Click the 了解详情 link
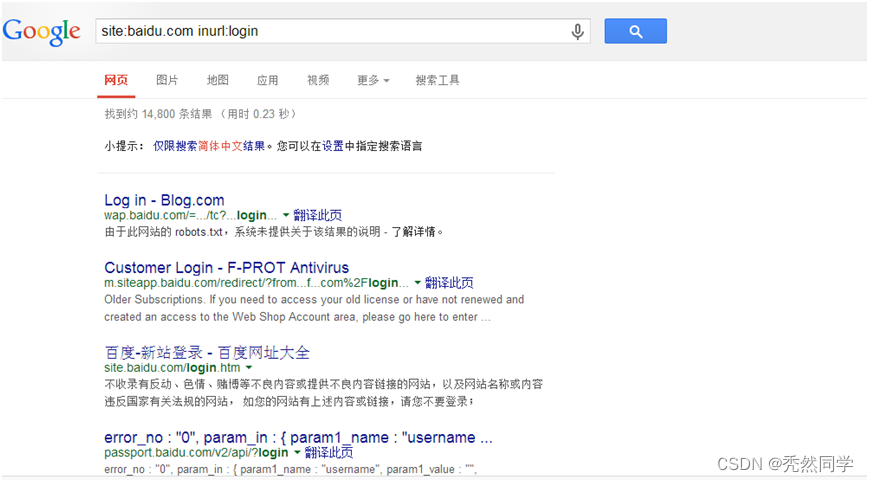 (413, 232)
